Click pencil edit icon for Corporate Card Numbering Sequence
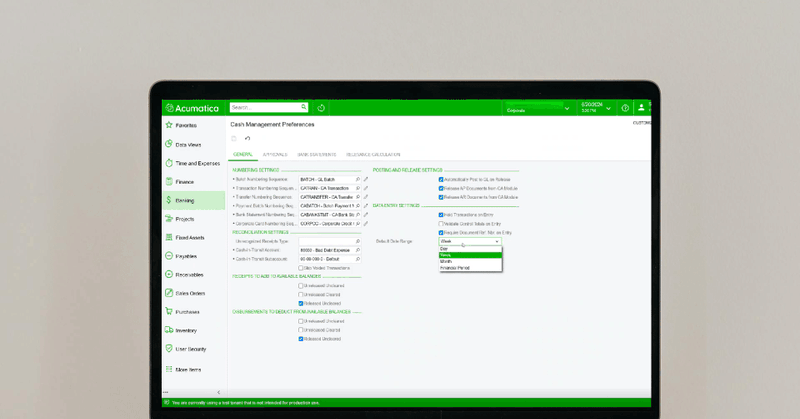Screen dimensions: 800x419 [x=366, y=224]
